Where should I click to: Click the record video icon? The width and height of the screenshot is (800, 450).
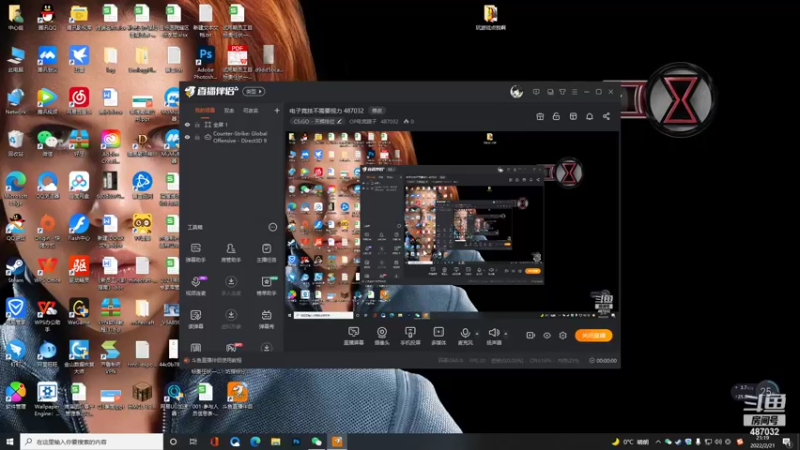tap(531, 335)
